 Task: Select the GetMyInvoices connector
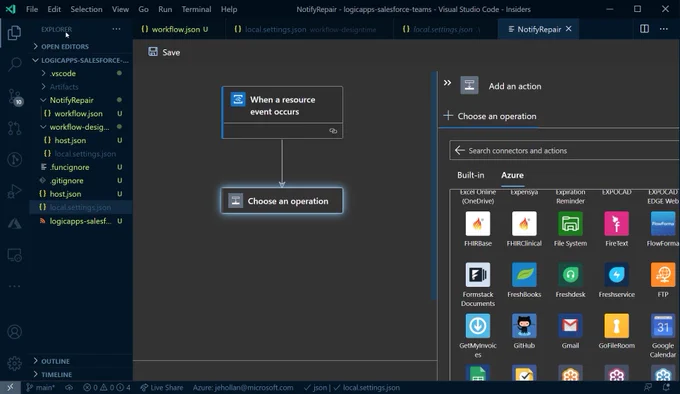coord(478,336)
